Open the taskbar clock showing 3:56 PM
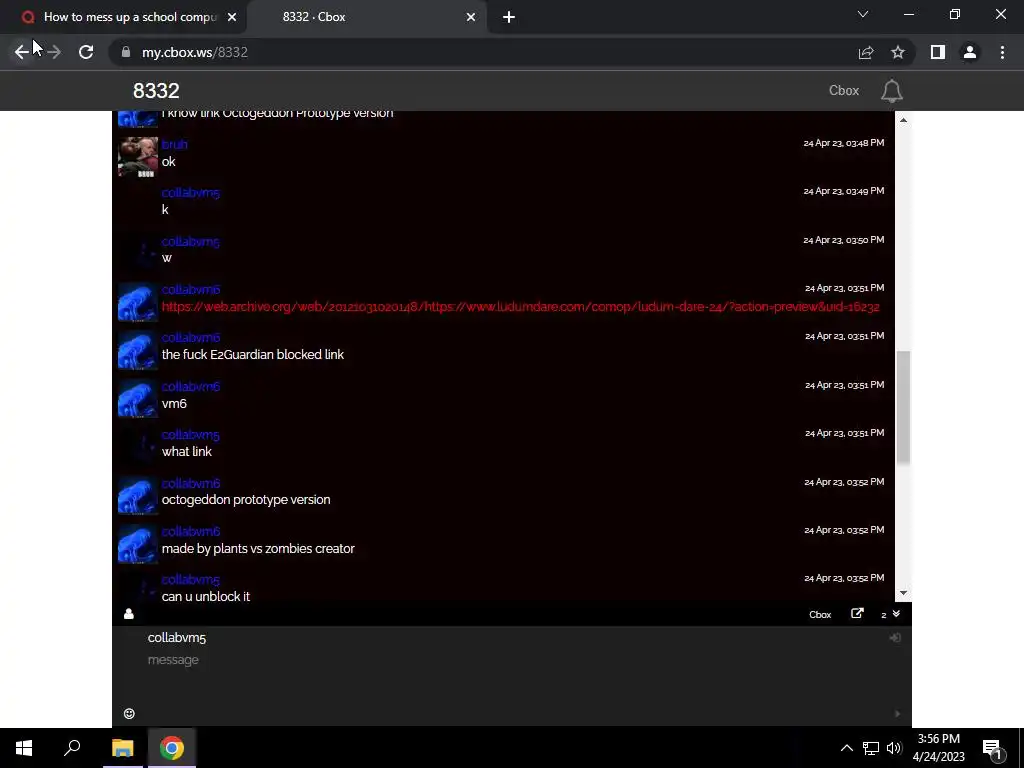The height and width of the screenshot is (768, 1024). pos(938,748)
